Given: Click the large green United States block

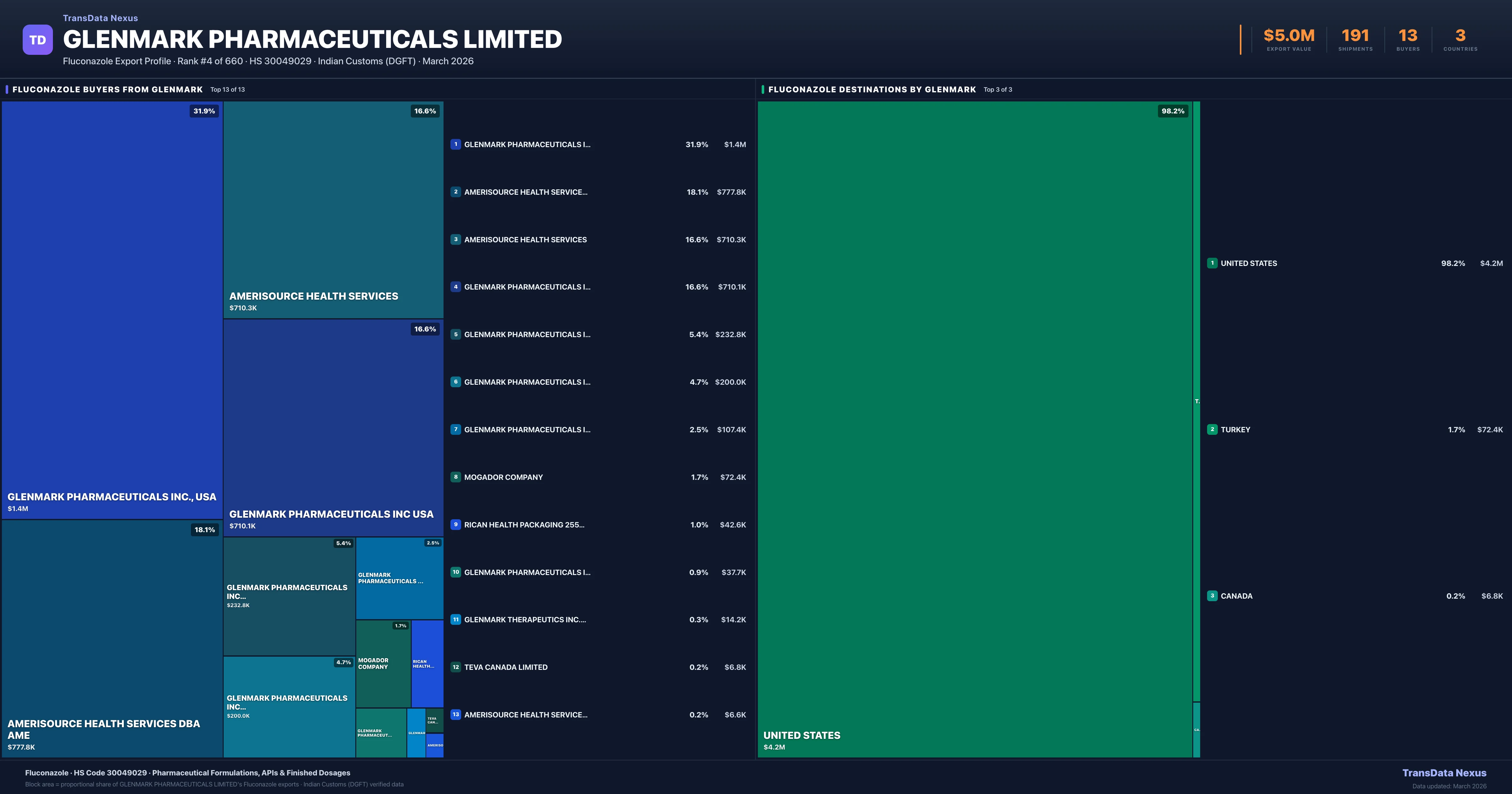Looking at the screenshot, I should [x=974, y=429].
